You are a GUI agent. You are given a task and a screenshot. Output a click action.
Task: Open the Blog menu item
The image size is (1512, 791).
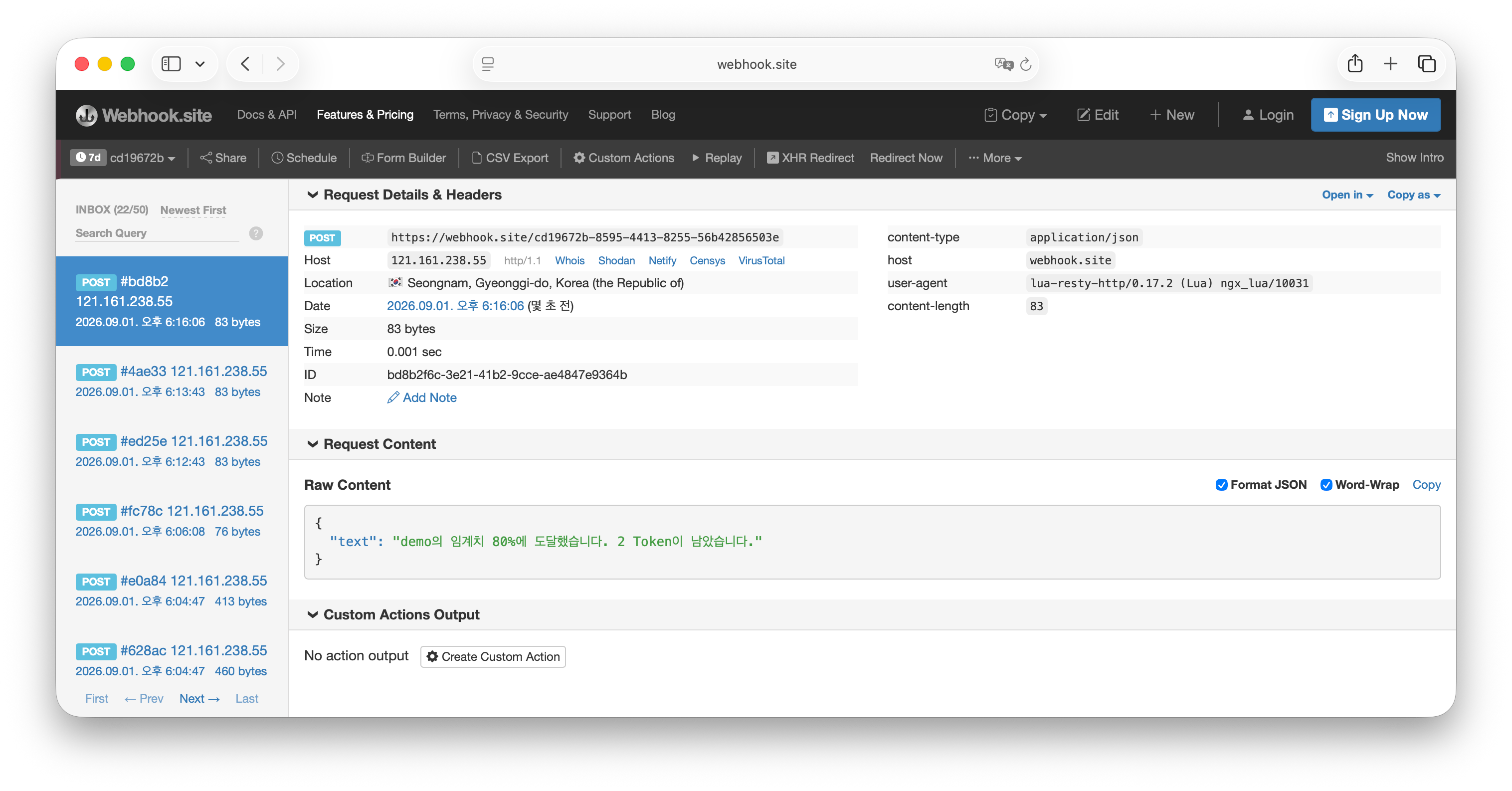pyautogui.click(x=663, y=115)
